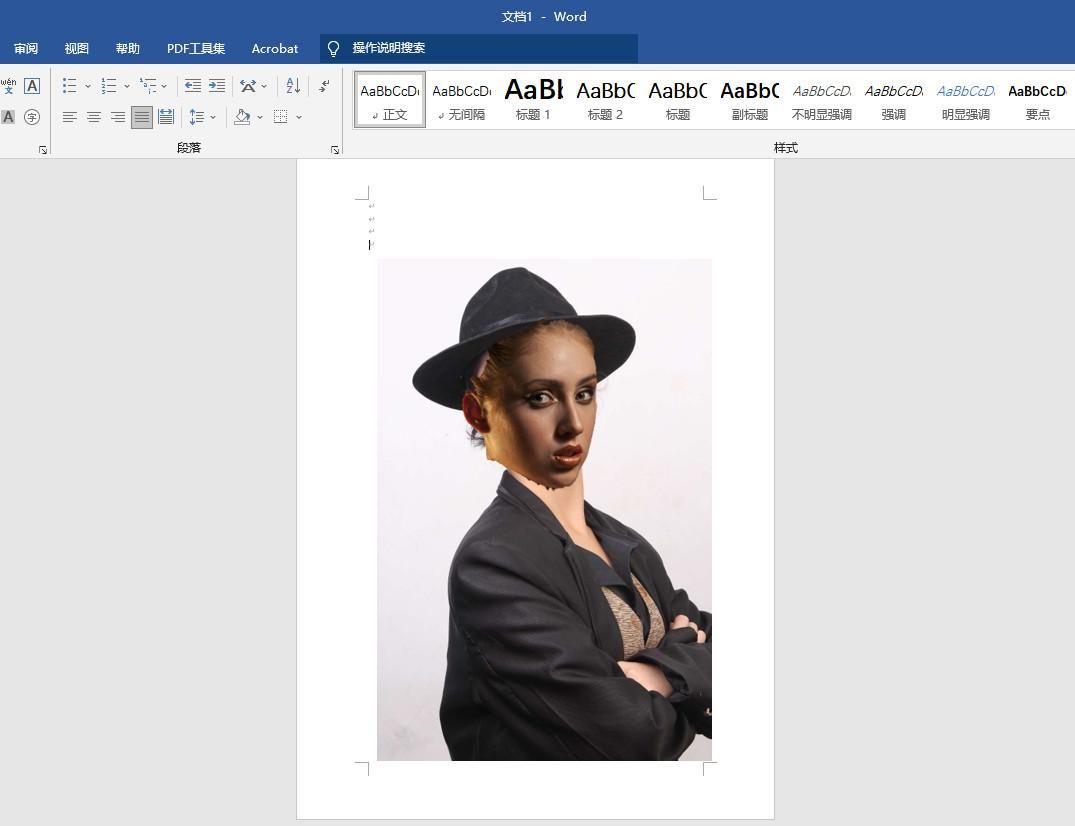The image size is (1075, 826).
Task: Open the 视图 ribbon tab
Action: click(77, 48)
